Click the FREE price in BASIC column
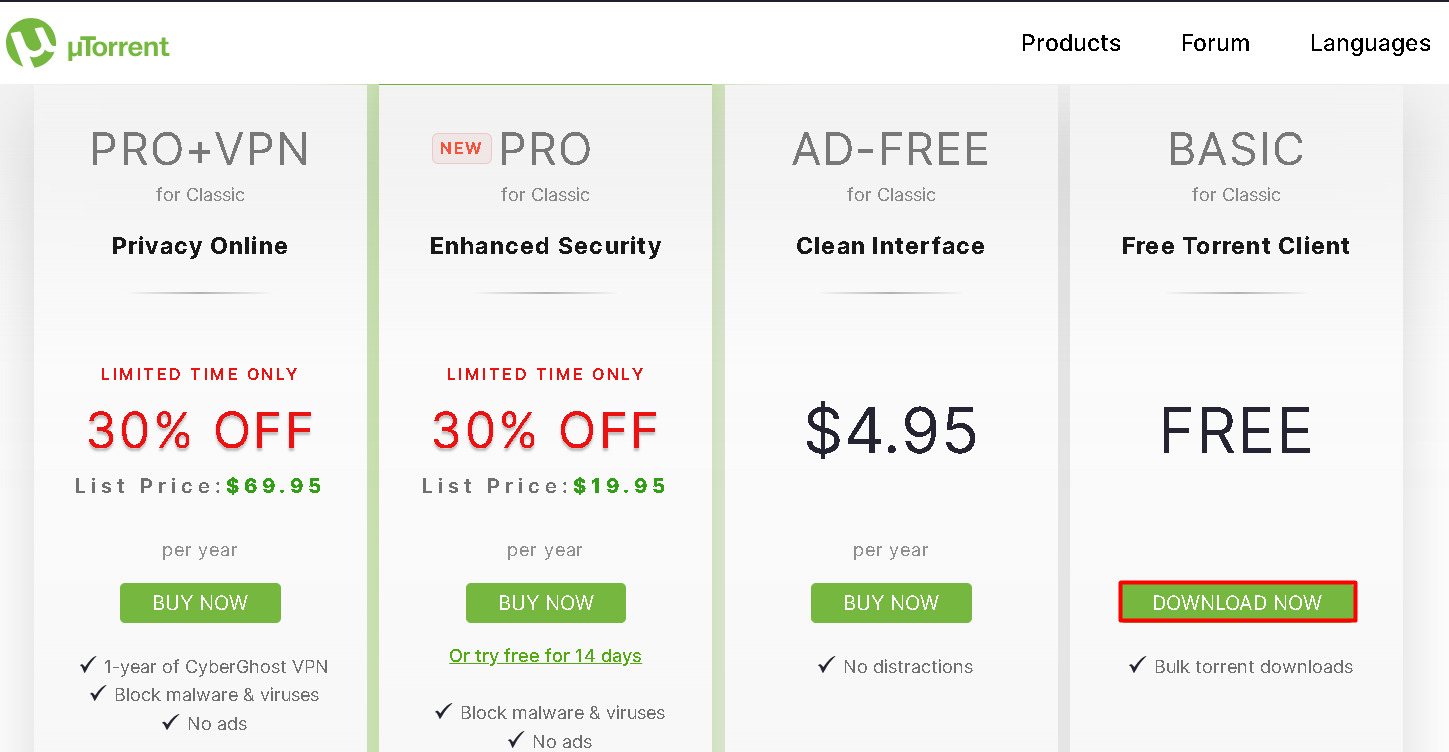The width and height of the screenshot is (1449, 752). point(1236,430)
